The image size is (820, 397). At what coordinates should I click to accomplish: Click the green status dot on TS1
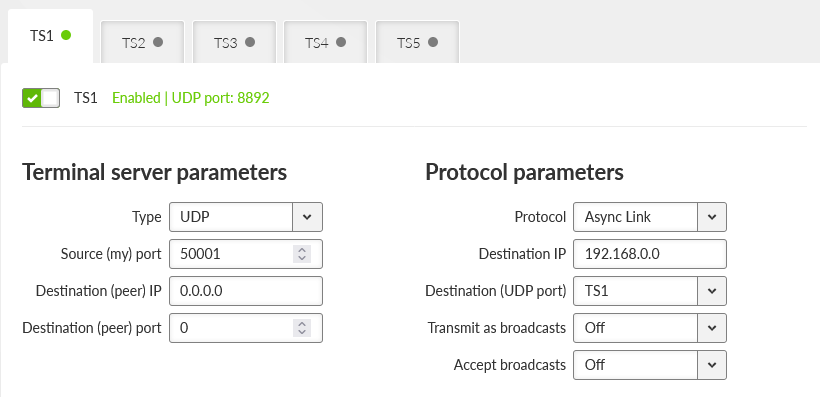[x=66, y=35]
